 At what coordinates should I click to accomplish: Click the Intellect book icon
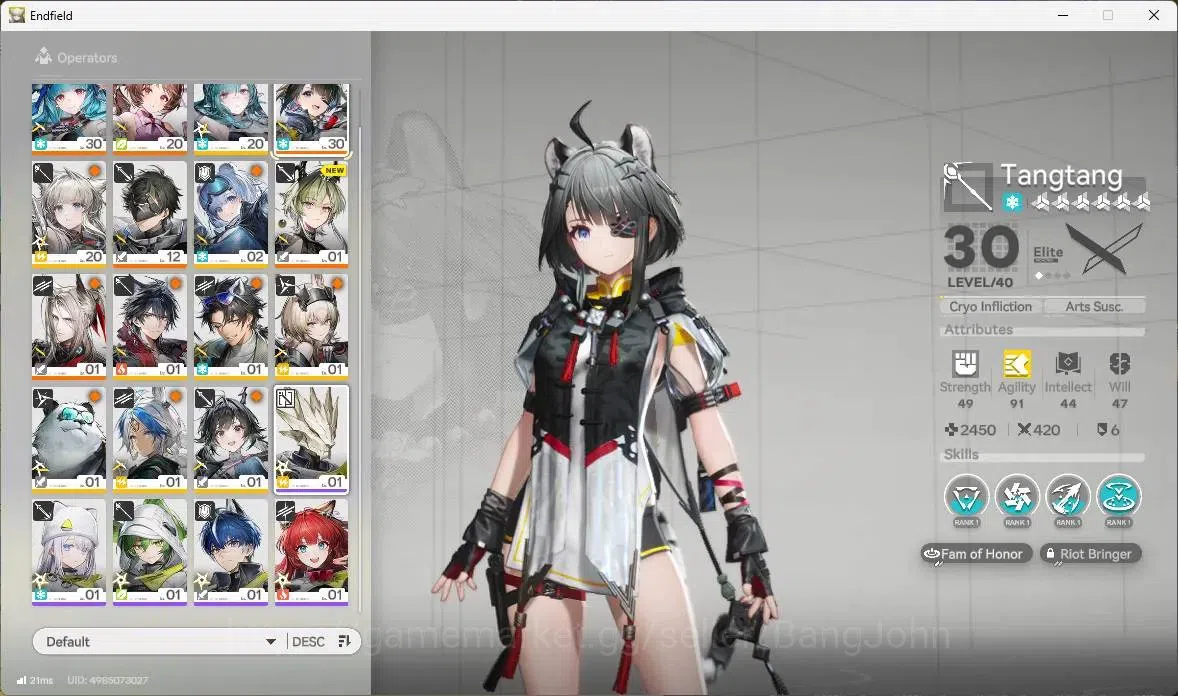[x=1068, y=364]
